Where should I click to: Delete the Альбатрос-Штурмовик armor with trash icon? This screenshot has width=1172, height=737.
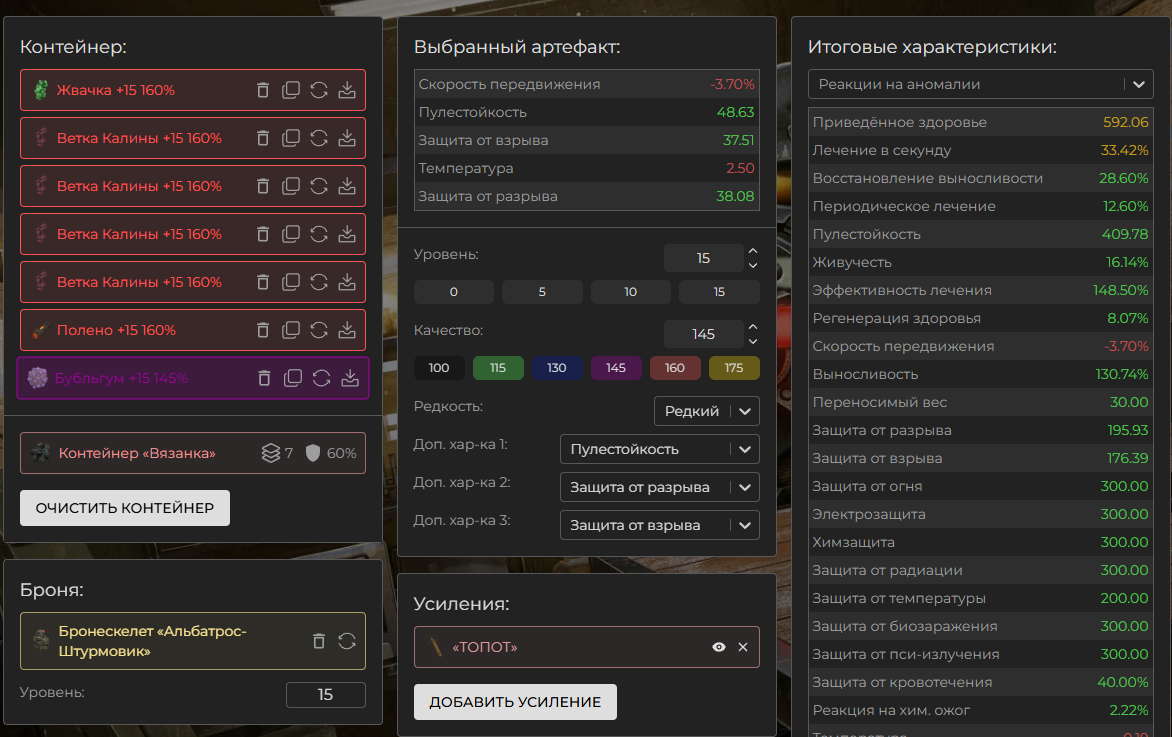(319, 641)
